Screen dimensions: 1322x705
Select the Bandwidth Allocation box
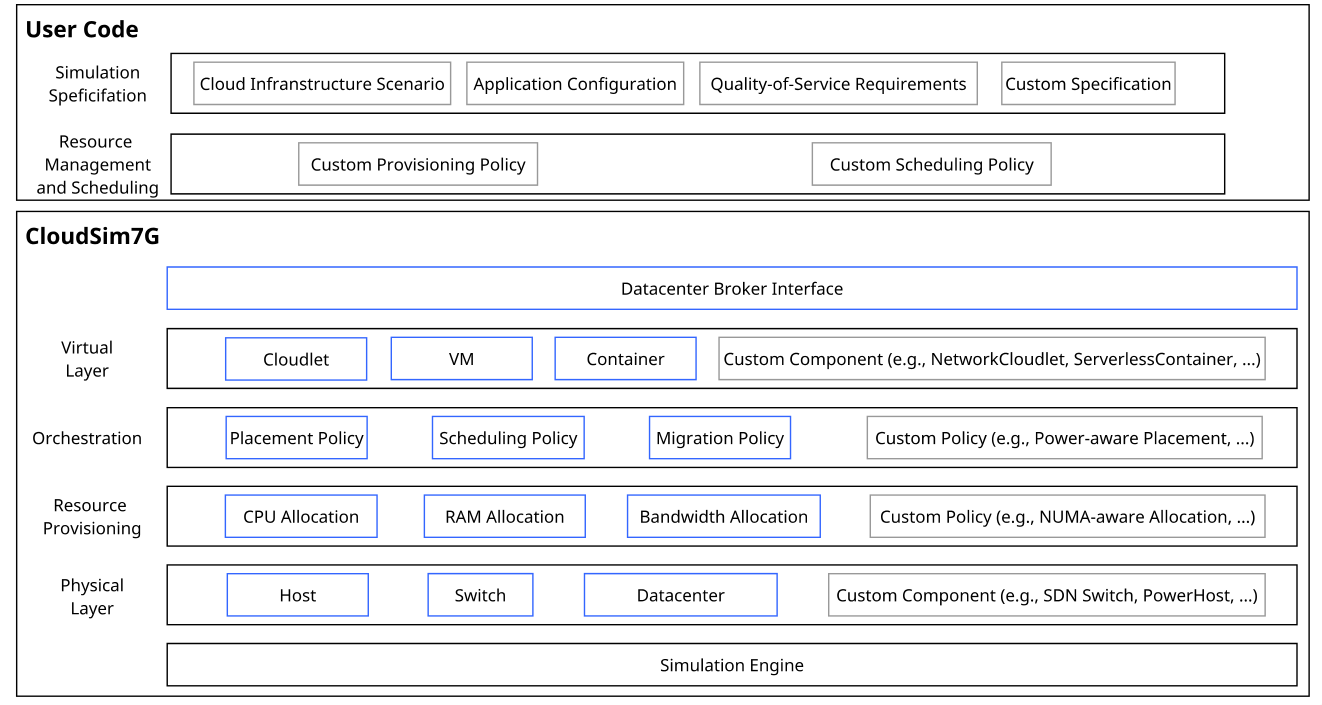pyautogui.click(x=724, y=517)
